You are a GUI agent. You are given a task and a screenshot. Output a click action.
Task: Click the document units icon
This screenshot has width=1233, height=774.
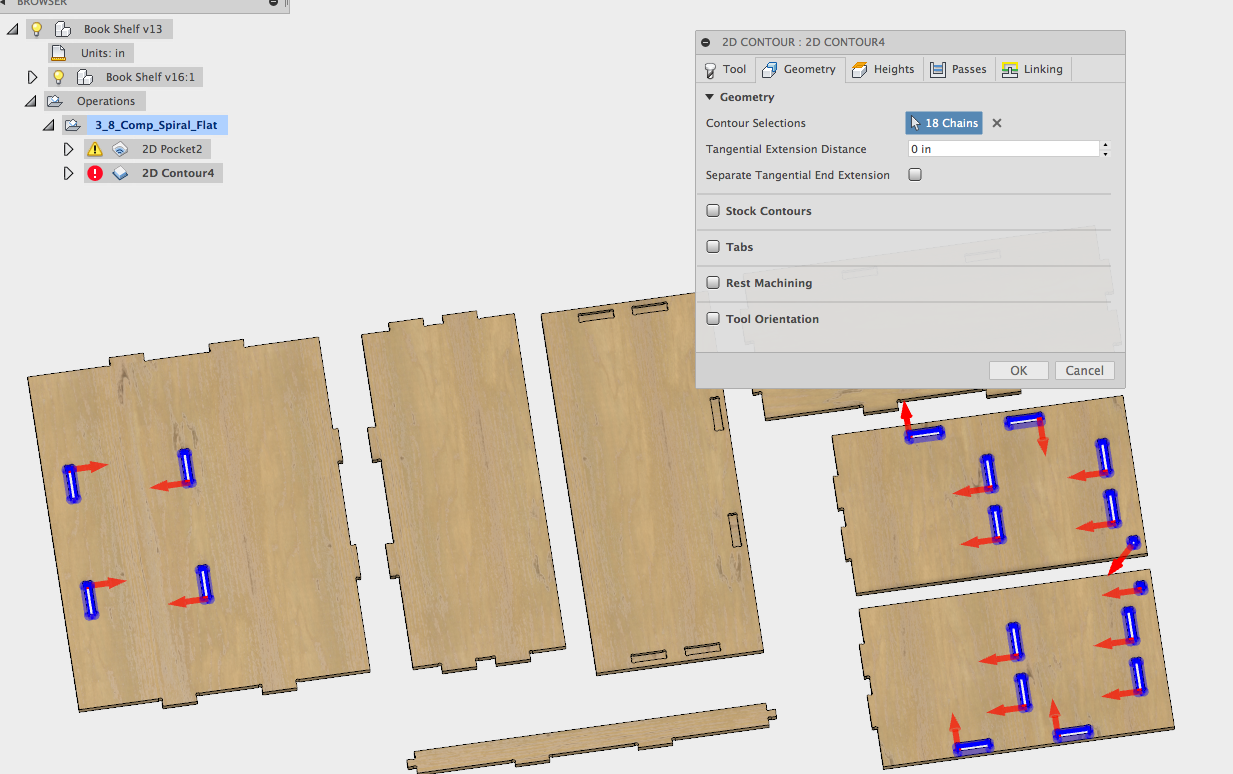click(59, 53)
